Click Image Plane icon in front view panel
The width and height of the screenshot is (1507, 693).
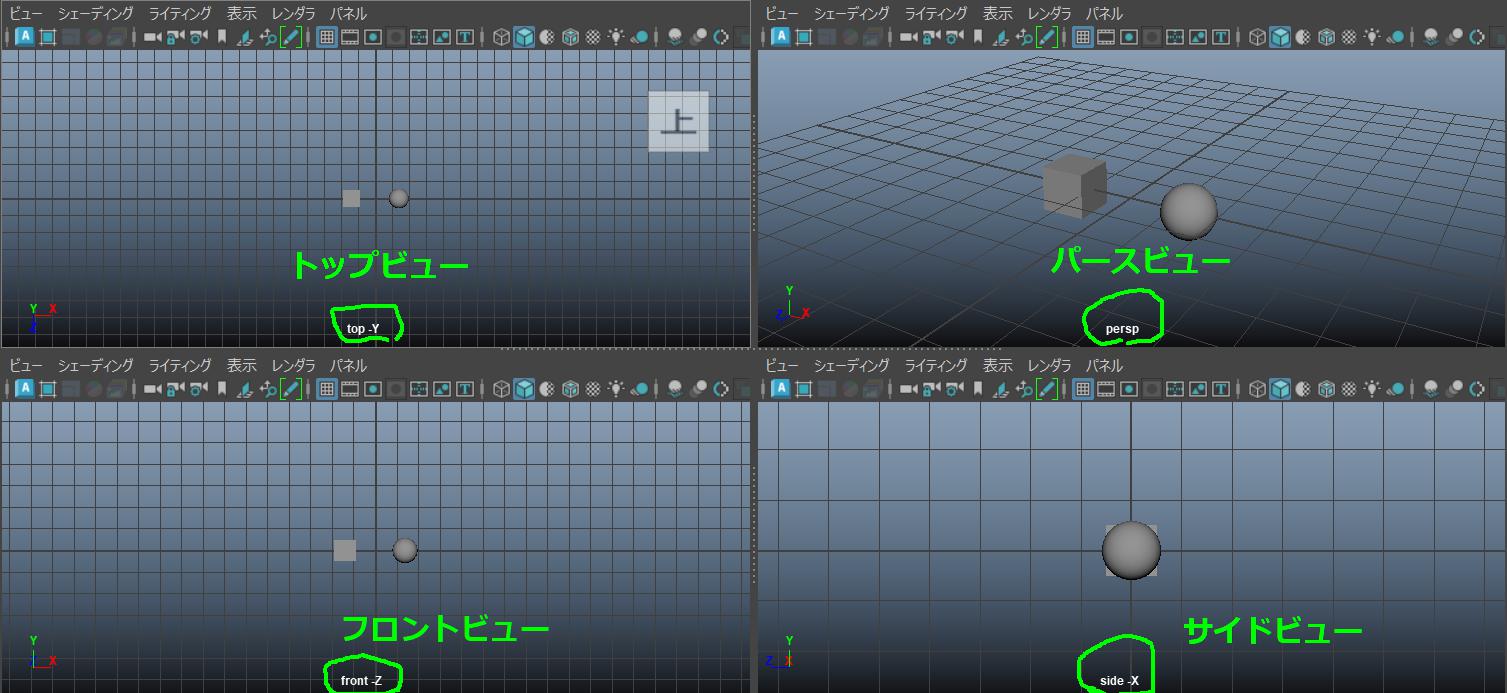244,389
